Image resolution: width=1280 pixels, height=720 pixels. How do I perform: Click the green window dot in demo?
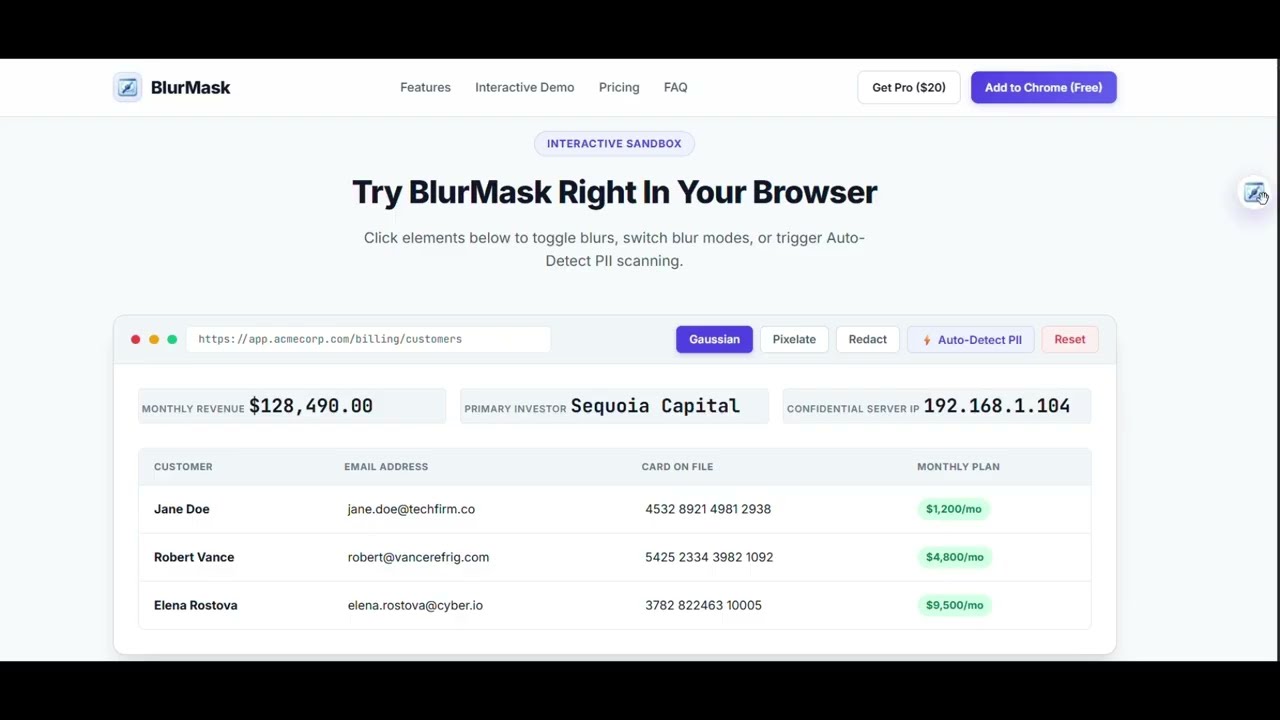tap(172, 339)
